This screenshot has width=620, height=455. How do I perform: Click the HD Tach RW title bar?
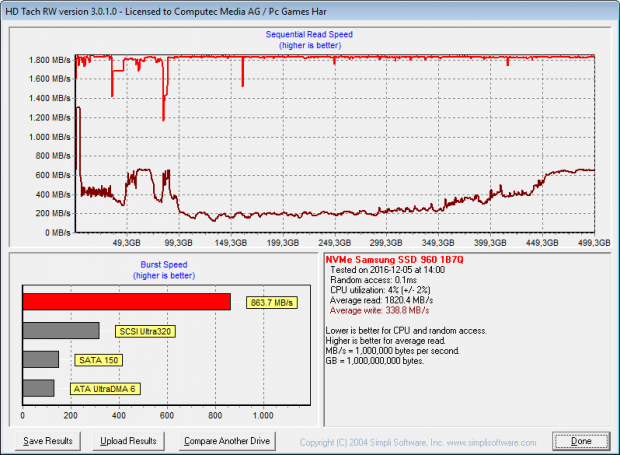(200, 9)
